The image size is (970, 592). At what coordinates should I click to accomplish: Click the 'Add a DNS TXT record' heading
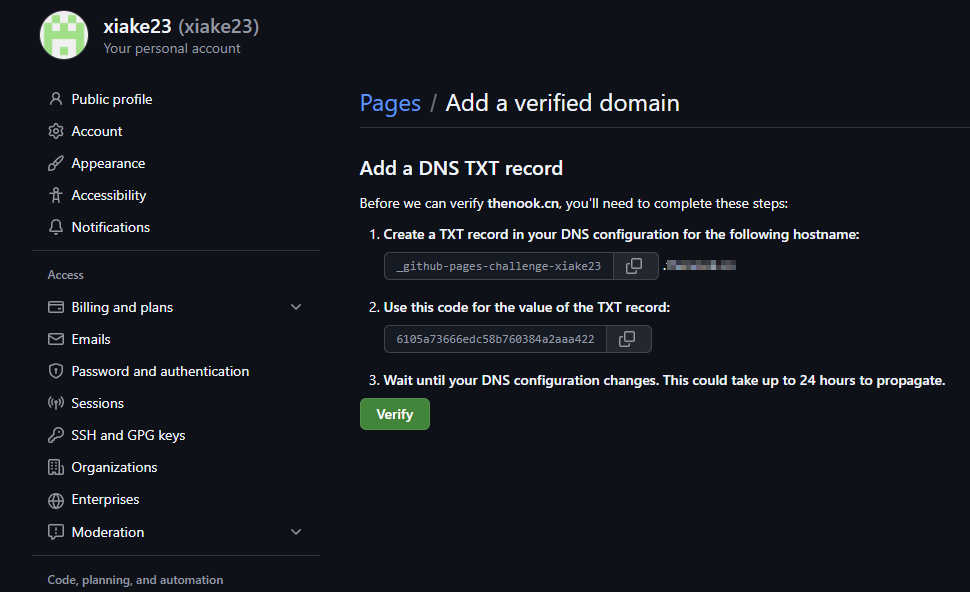(461, 168)
